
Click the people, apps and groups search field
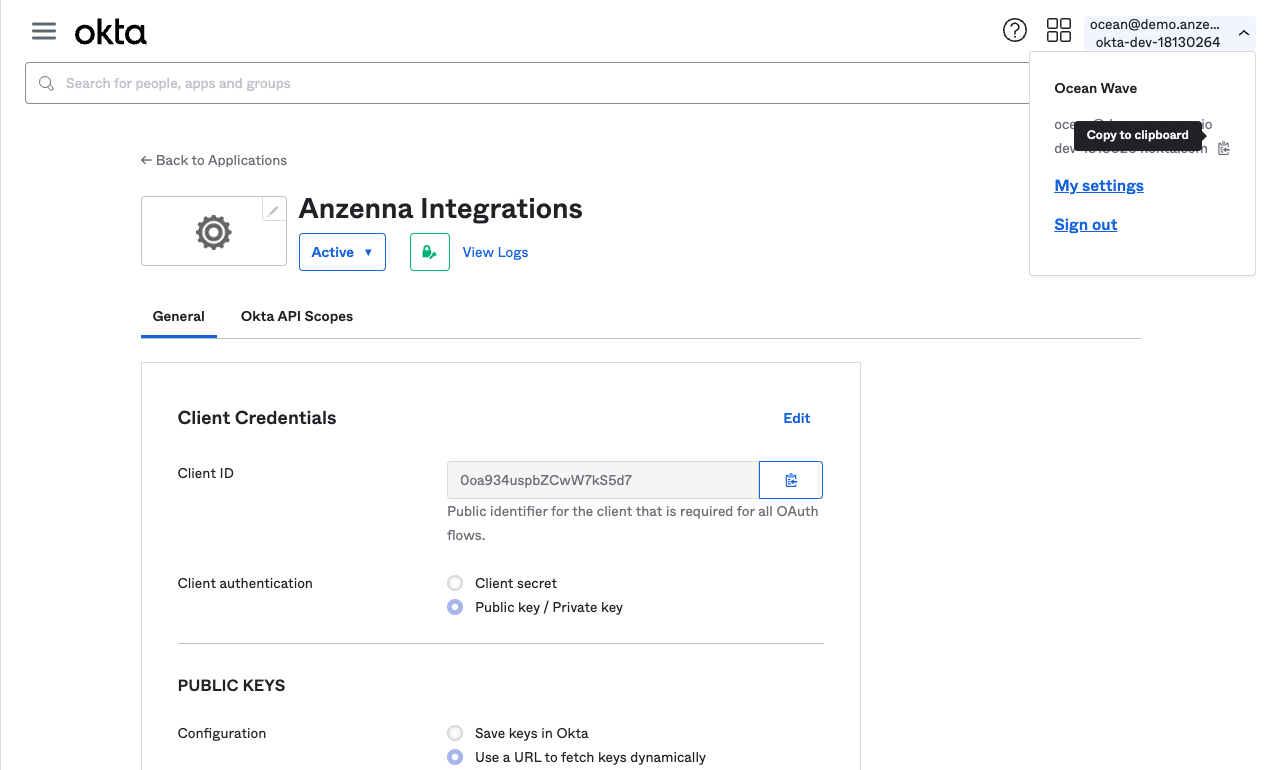tap(520, 83)
